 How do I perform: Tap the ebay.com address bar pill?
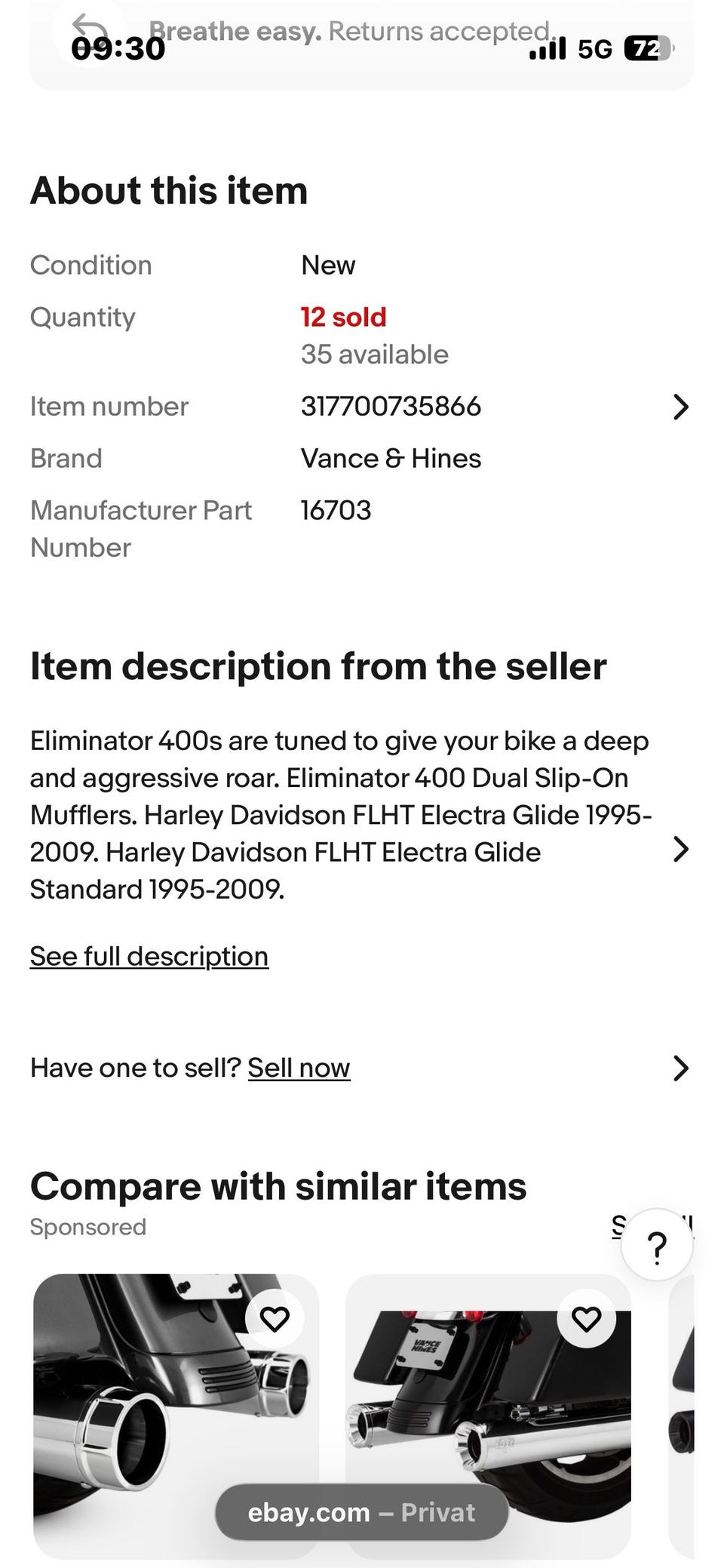[361, 1512]
